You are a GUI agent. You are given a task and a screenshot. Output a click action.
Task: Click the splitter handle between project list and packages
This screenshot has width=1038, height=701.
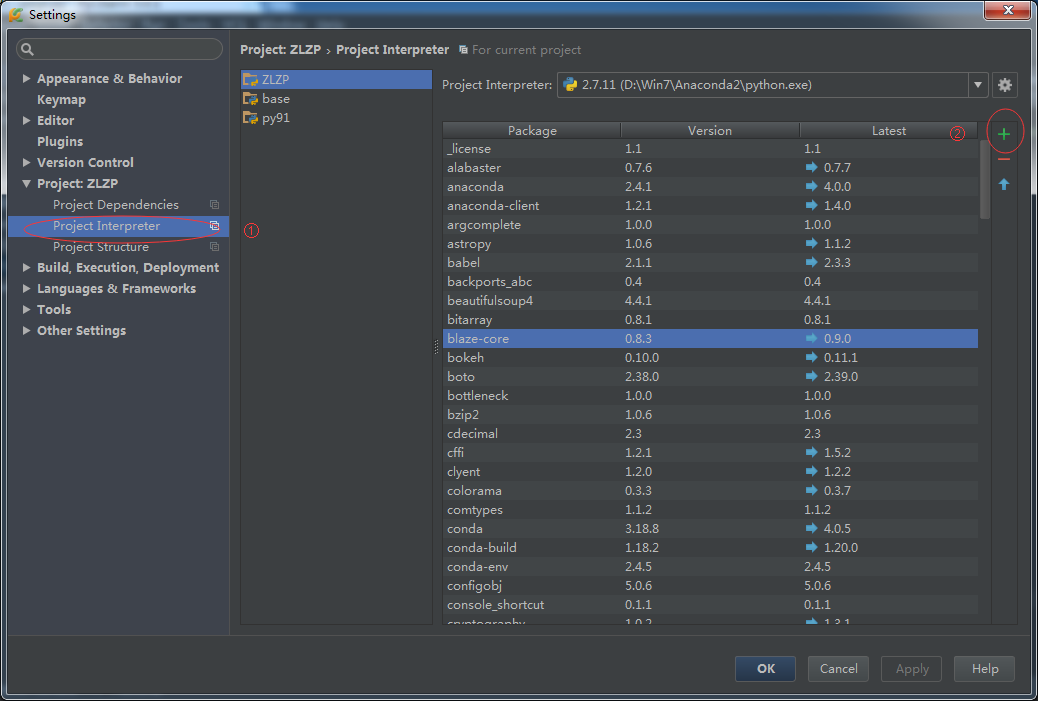click(436, 347)
